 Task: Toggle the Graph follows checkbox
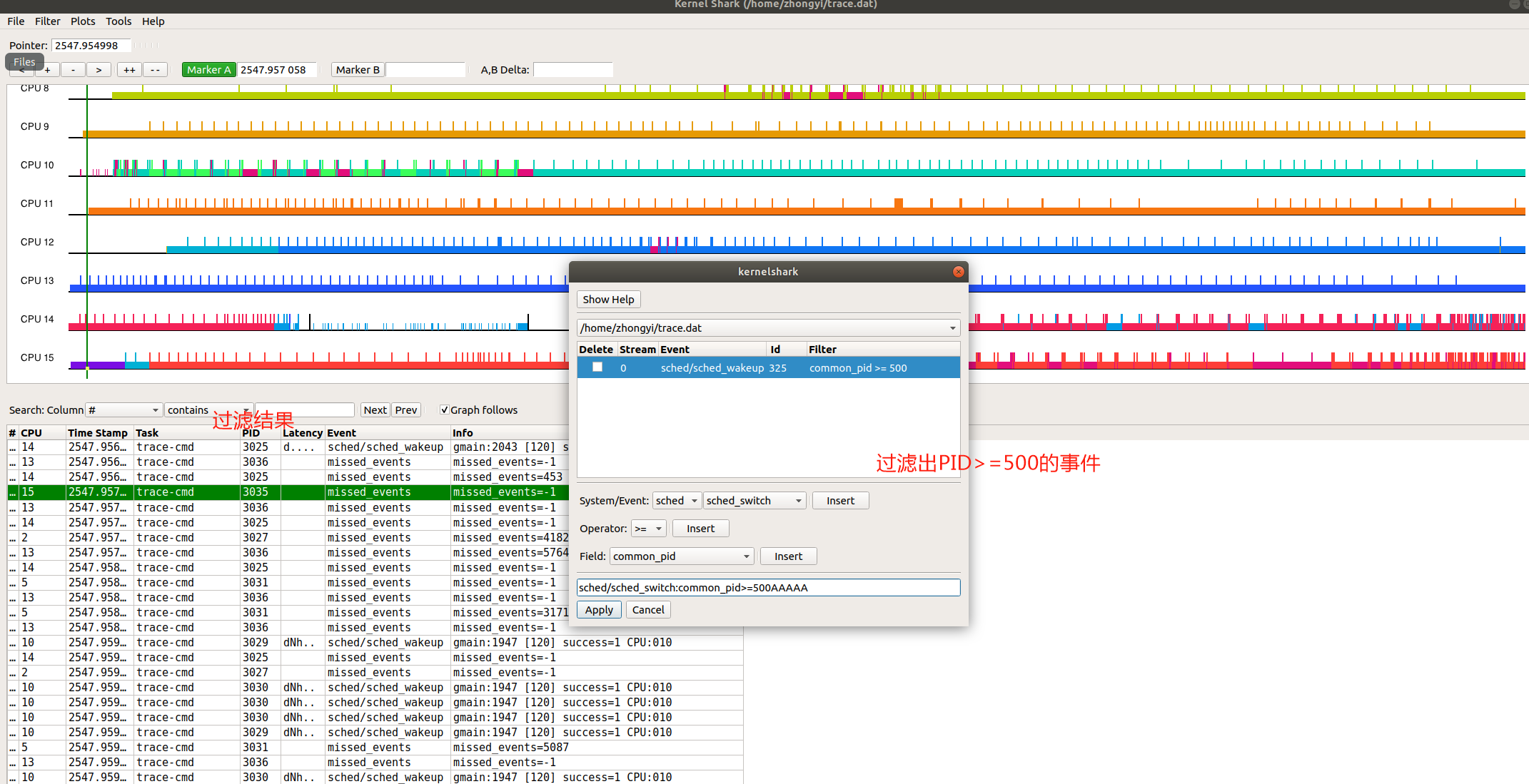coord(445,409)
